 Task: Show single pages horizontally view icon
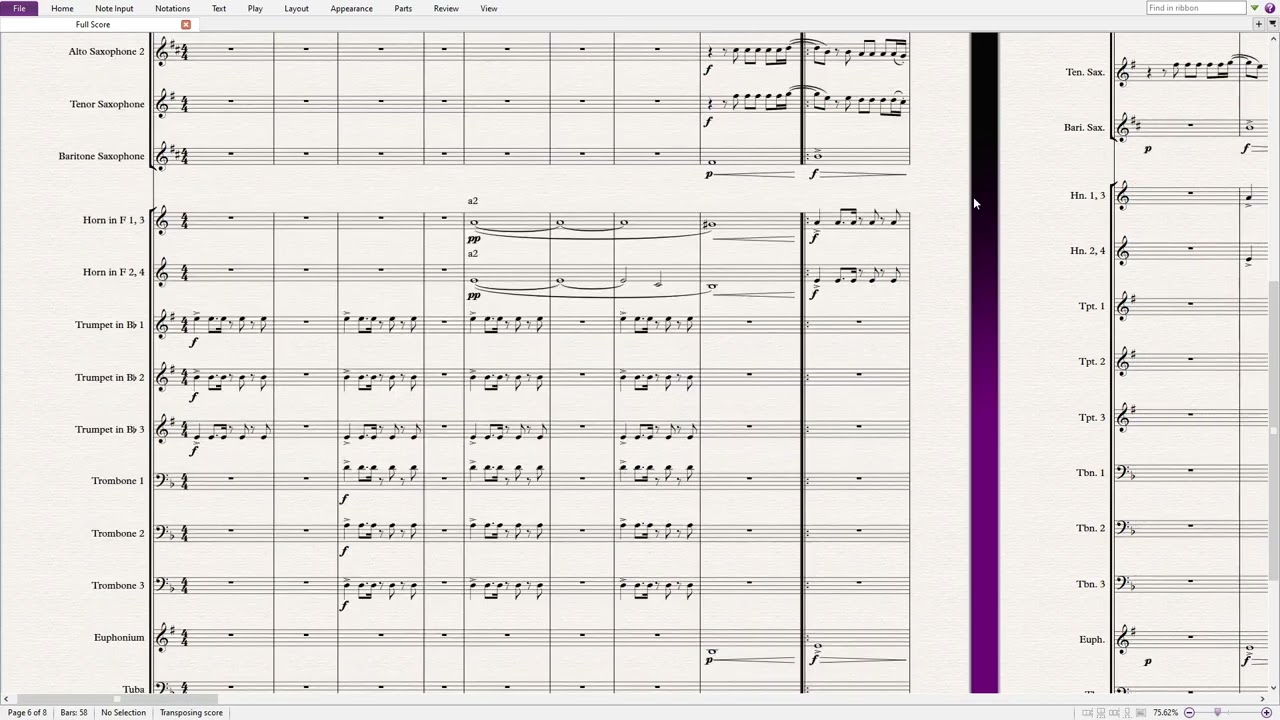click(x=1114, y=712)
